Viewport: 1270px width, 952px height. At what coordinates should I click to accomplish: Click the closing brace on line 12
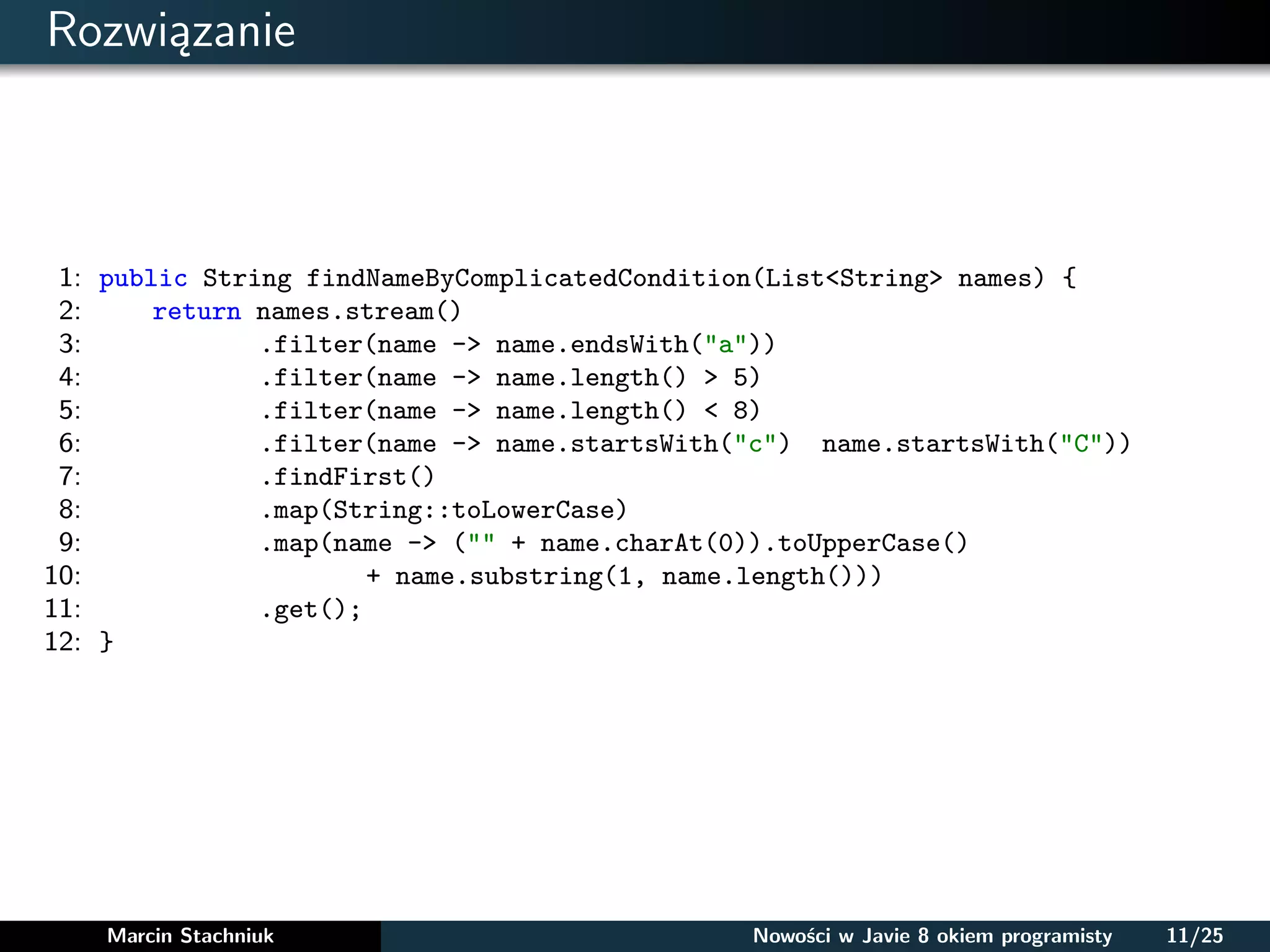click(x=106, y=641)
